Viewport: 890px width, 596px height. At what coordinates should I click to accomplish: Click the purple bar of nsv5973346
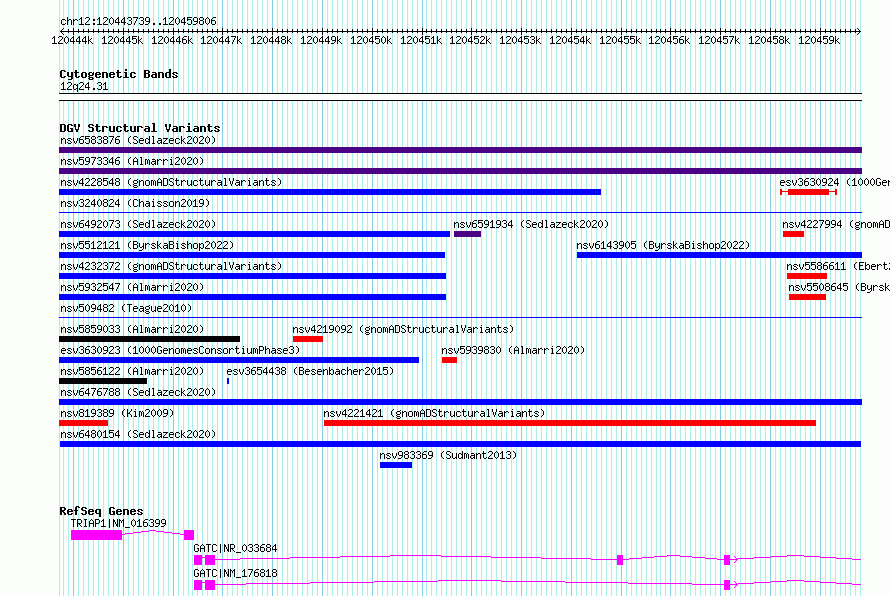460,171
